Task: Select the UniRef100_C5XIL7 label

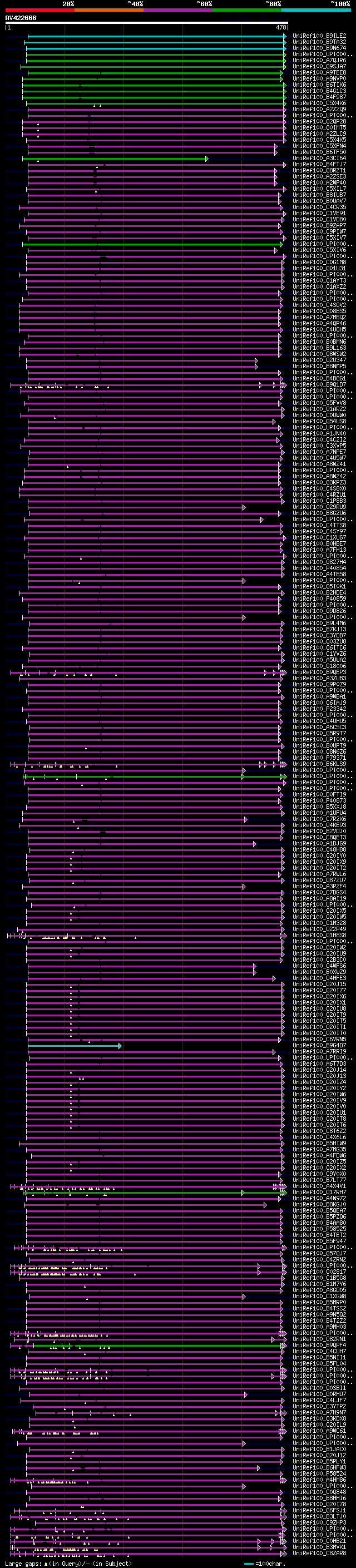Action: tap(319, 189)
